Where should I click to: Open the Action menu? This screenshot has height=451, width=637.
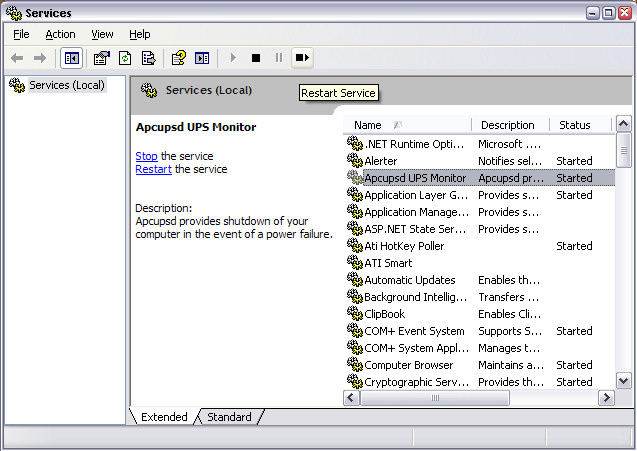(x=60, y=34)
